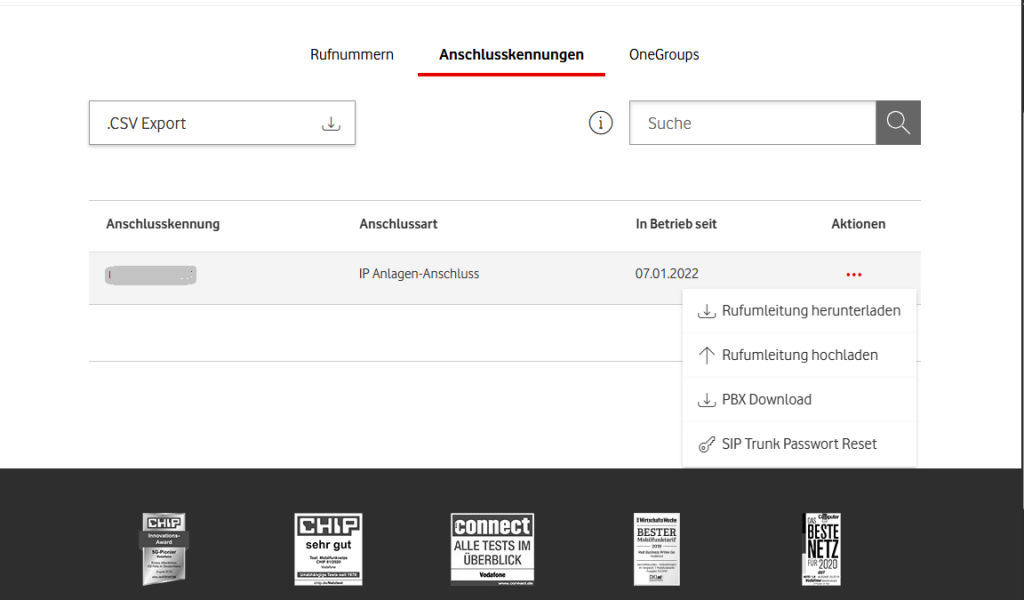Select the Anschlusskennungen tab
1024x600 pixels.
click(x=511, y=55)
